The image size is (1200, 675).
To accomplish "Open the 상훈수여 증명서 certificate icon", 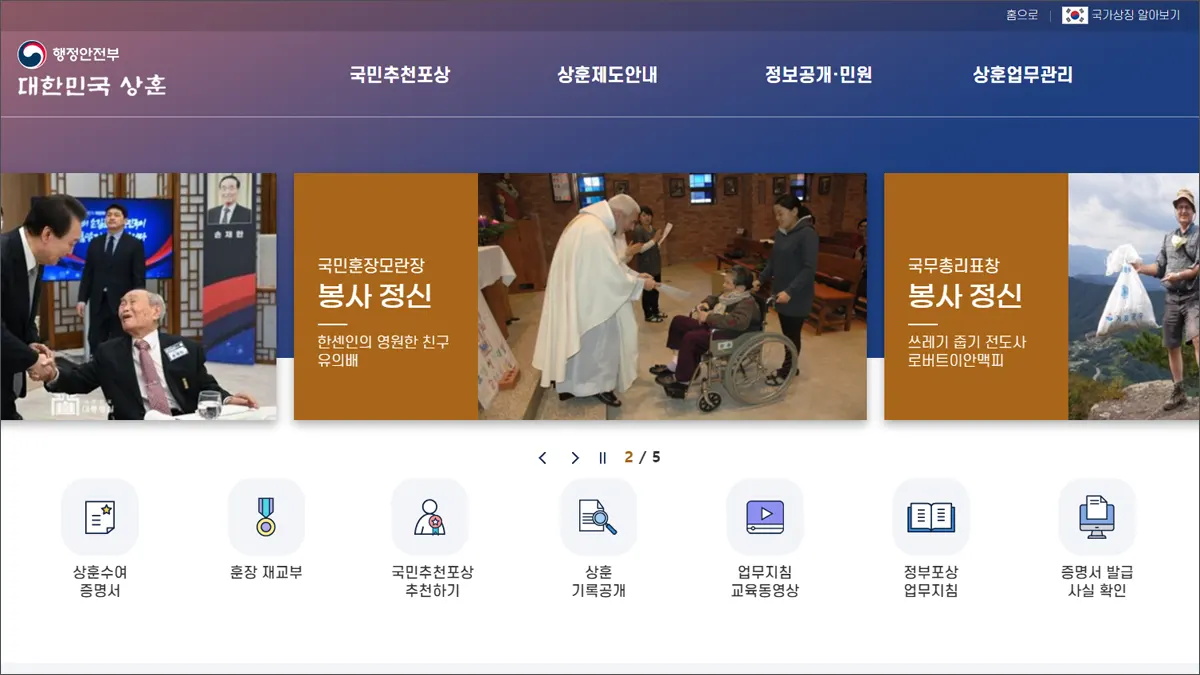I will pos(97,517).
